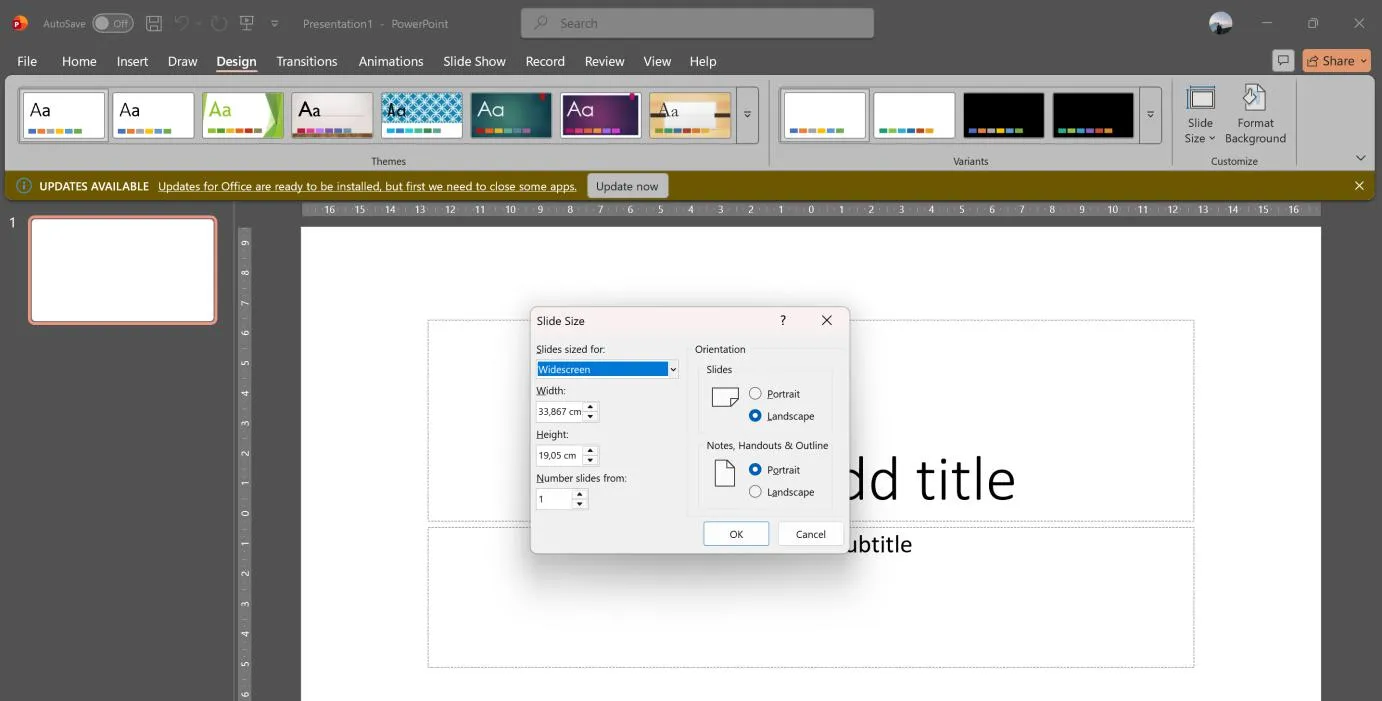Select Portrait orientation for Slides

click(755, 394)
